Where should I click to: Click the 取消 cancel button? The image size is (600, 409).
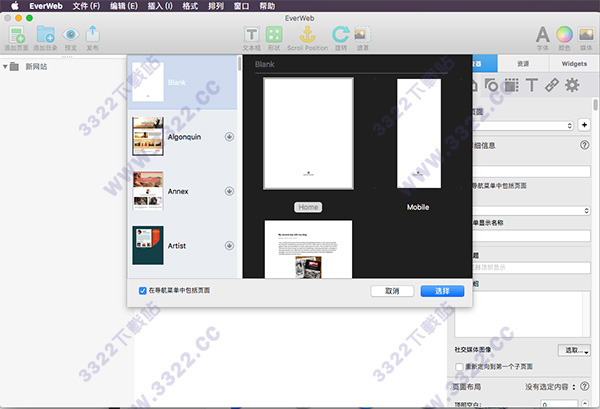392,291
